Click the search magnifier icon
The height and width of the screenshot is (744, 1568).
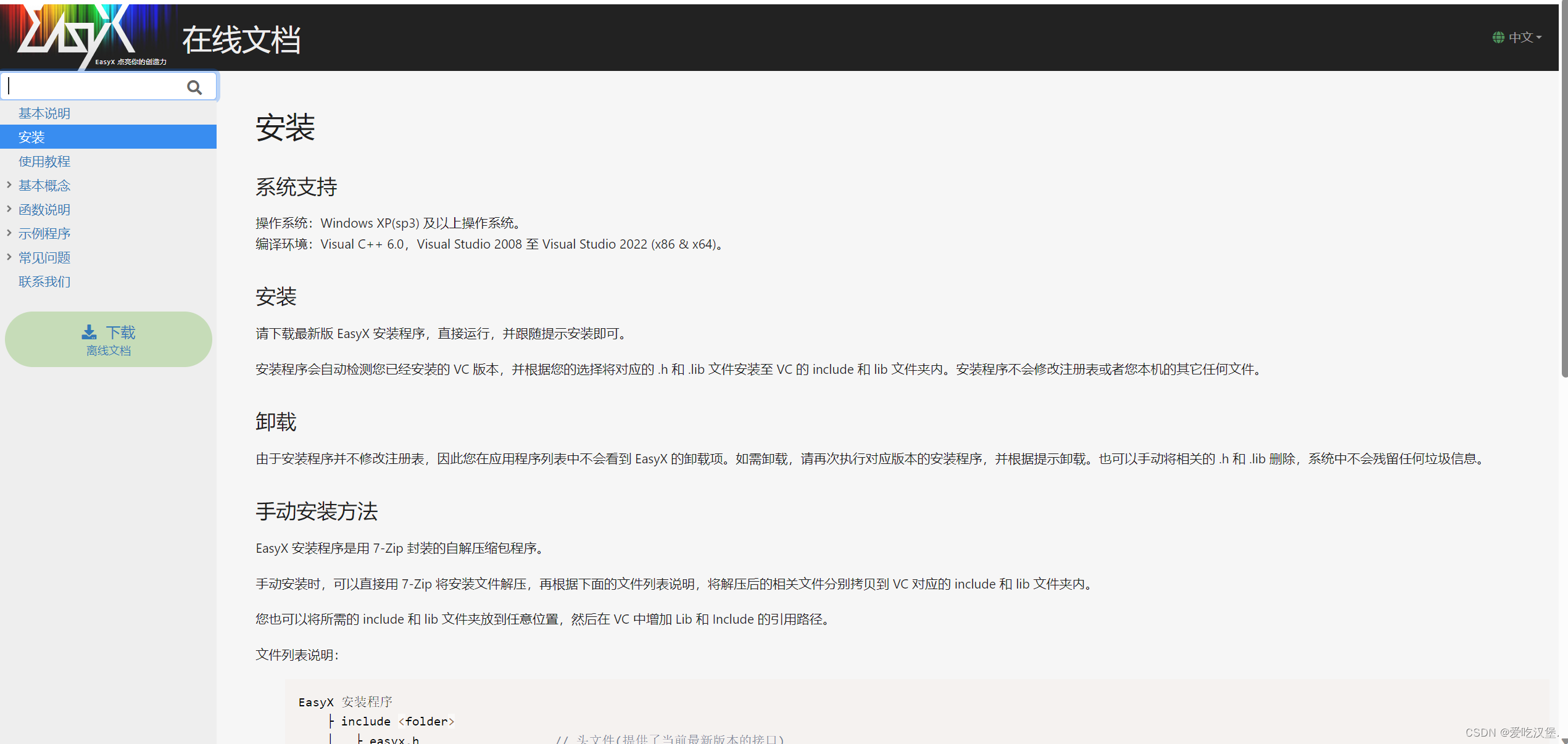click(194, 87)
